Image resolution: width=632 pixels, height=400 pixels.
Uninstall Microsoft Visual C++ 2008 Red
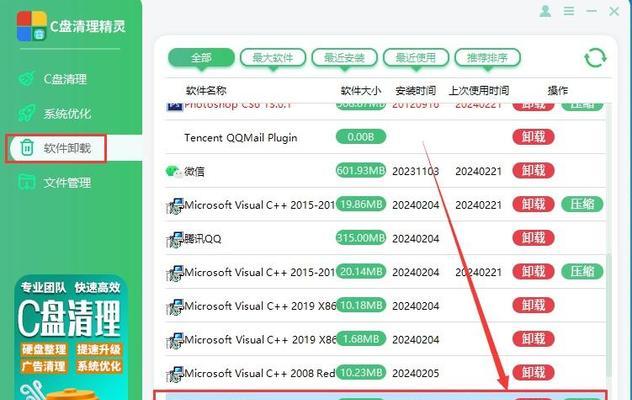533,372
